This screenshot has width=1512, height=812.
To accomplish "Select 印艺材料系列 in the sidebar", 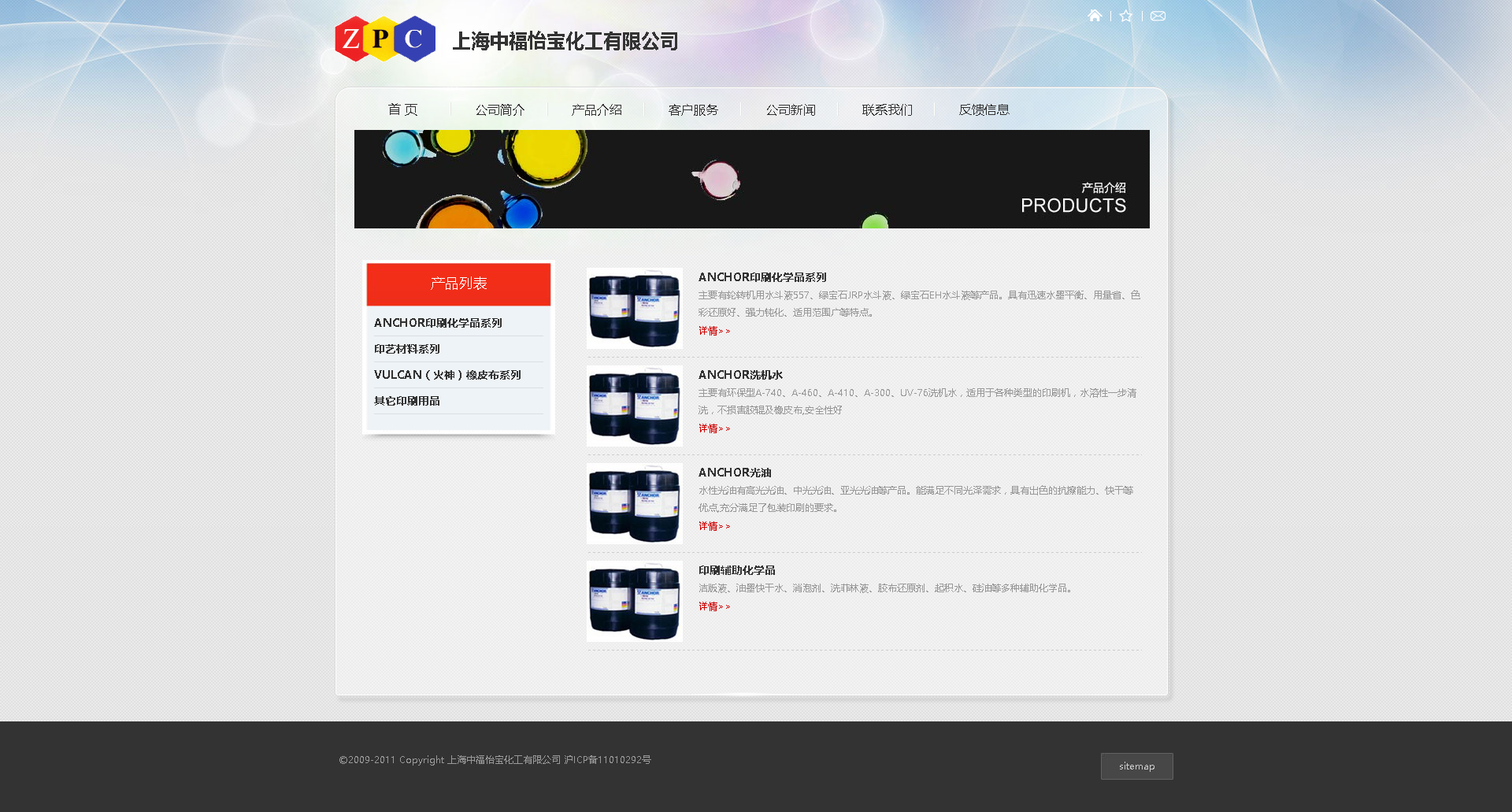I will click(407, 349).
